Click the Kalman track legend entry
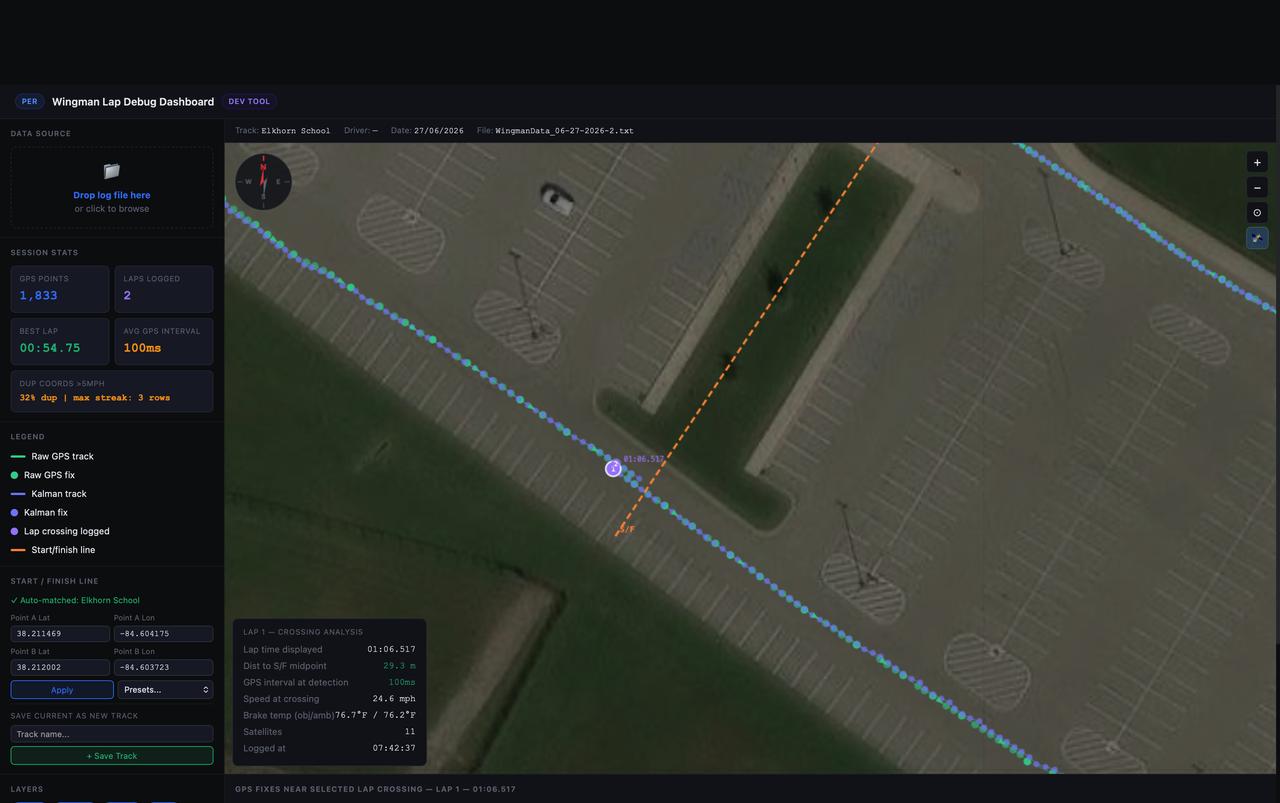The height and width of the screenshot is (803, 1280). (x=49, y=494)
